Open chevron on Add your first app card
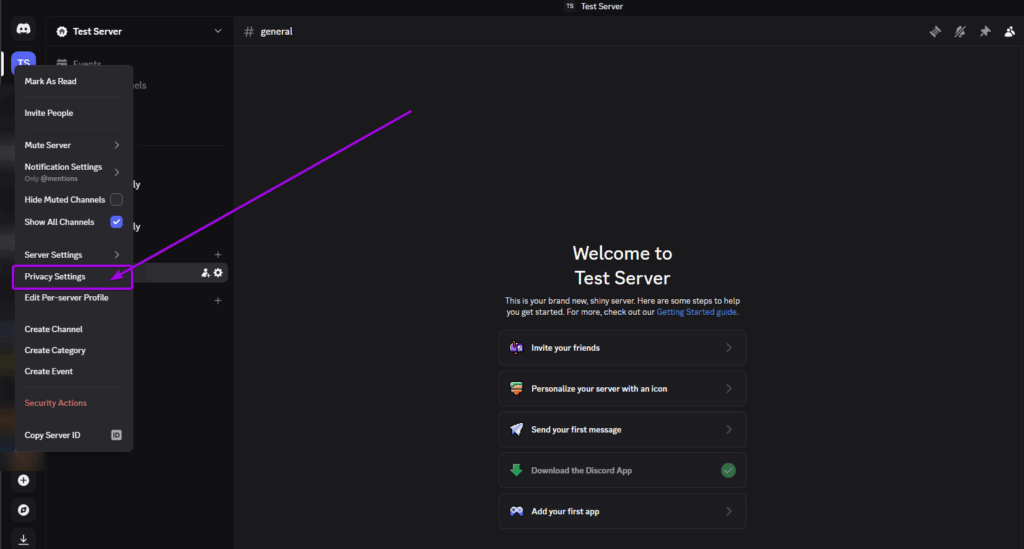1024x549 pixels. [729, 511]
